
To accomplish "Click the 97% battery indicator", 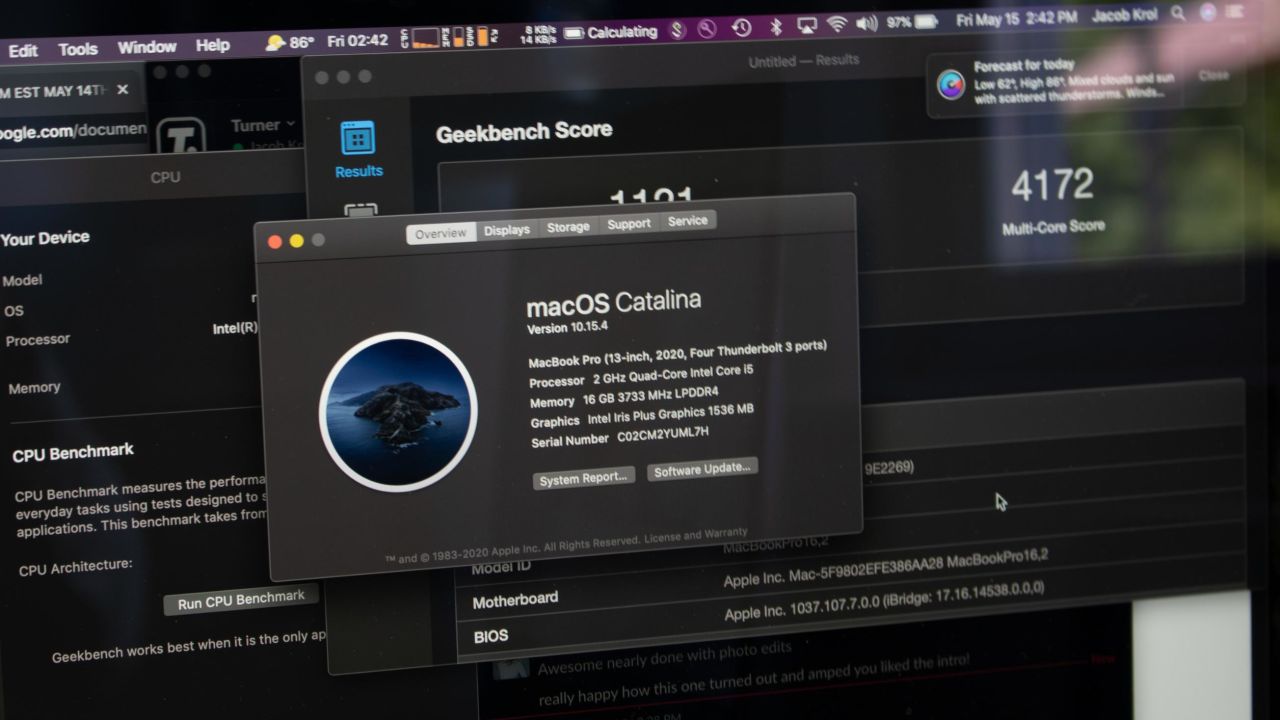I will [912, 21].
